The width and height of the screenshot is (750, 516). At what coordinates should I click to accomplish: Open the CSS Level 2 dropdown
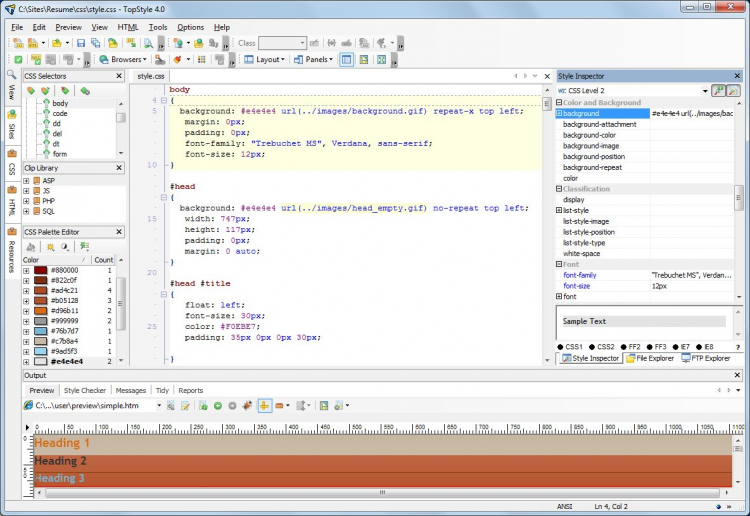(x=703, y=91)
